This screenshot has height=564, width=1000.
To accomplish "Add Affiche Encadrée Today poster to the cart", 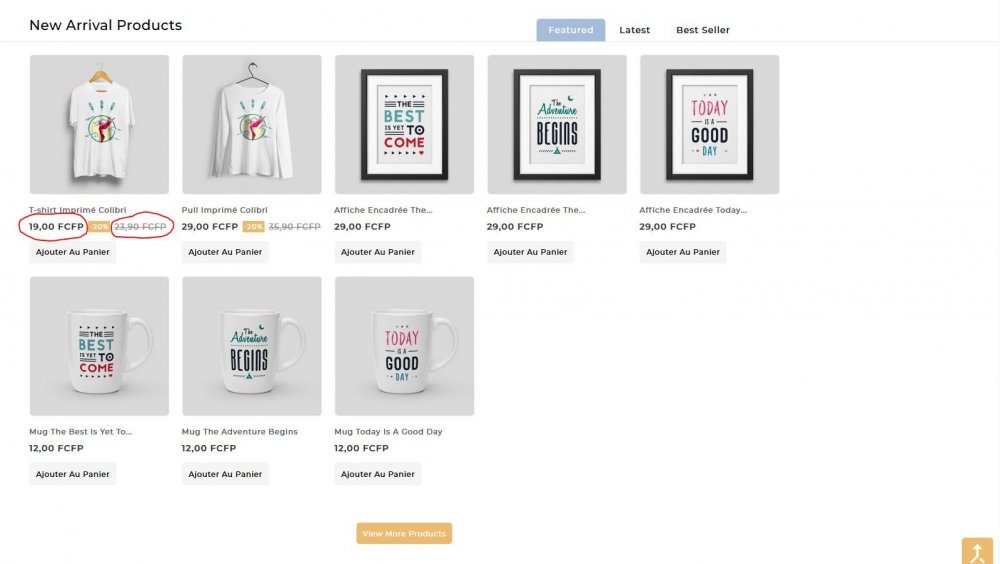I will (x=683, y=252).
